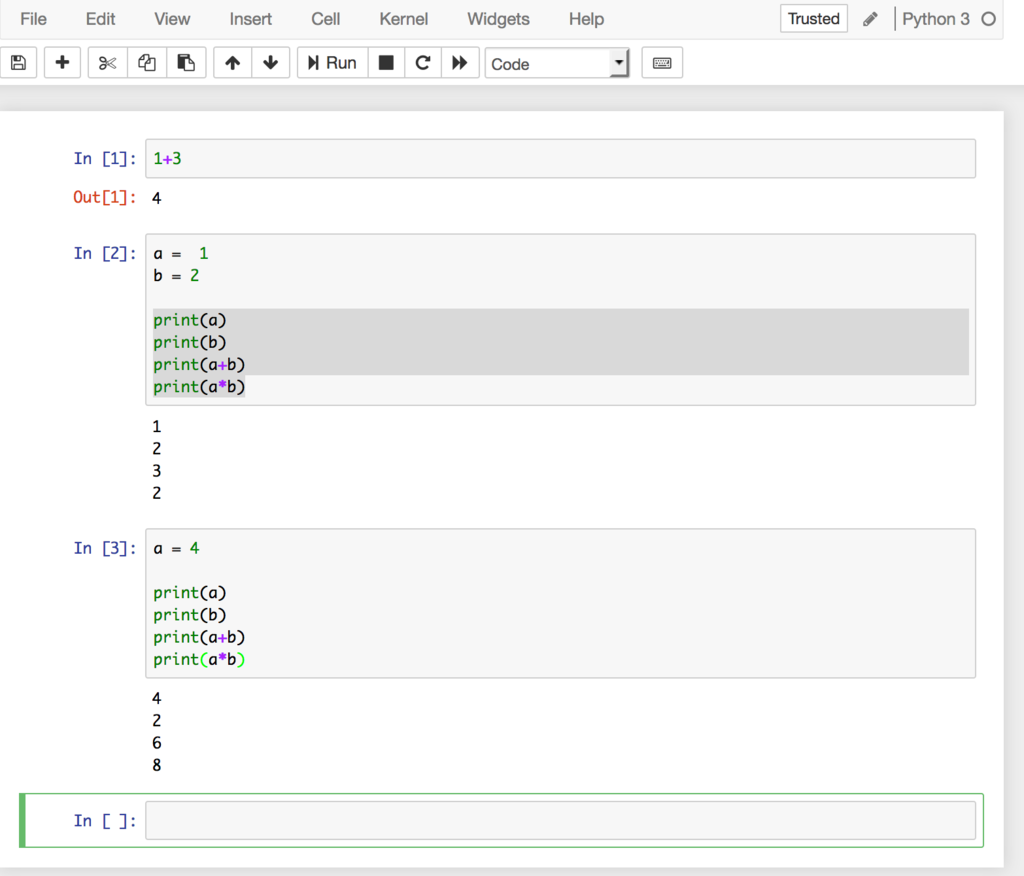Click inside the empty In [ ] cell
Image resolution: width=1024 pixels, height=876 pixels.
[x=560, y=820]
